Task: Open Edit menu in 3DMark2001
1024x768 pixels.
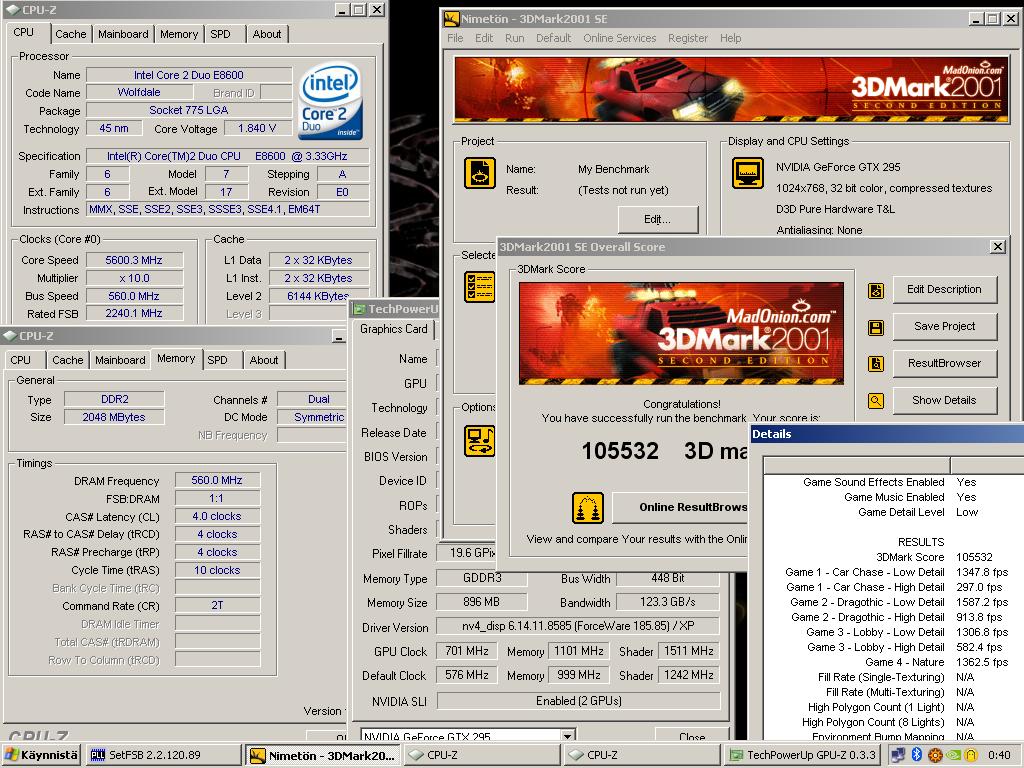Action: (x=484, y=38)
